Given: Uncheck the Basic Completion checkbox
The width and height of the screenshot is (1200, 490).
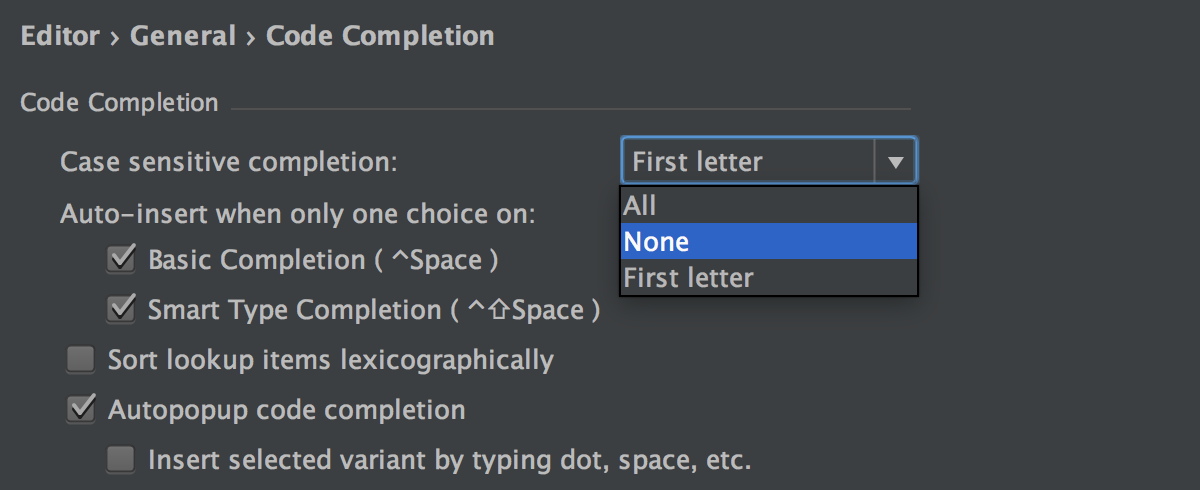Looking at the screenshot, I should [x=121, y=260].
